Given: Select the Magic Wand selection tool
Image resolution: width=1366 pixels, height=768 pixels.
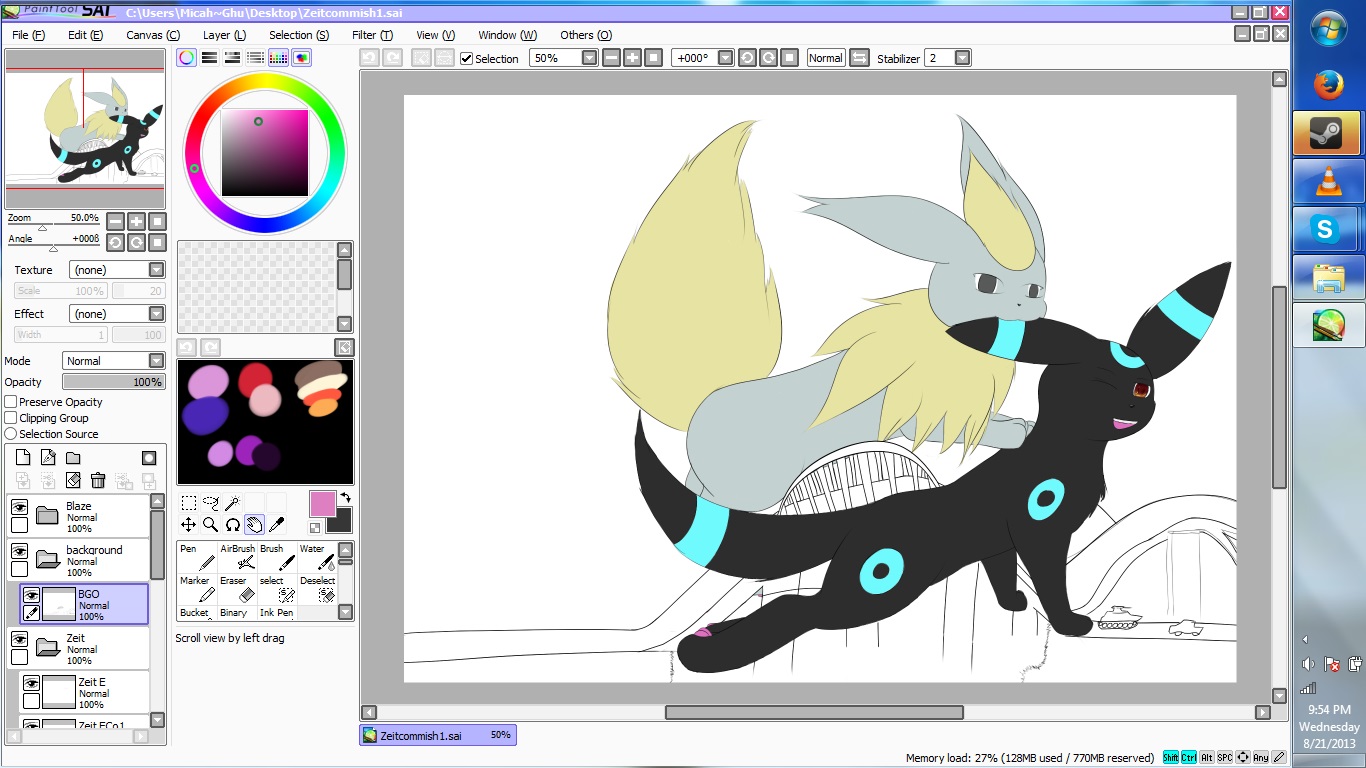Looking at the screenshot, I should (232, 503).
